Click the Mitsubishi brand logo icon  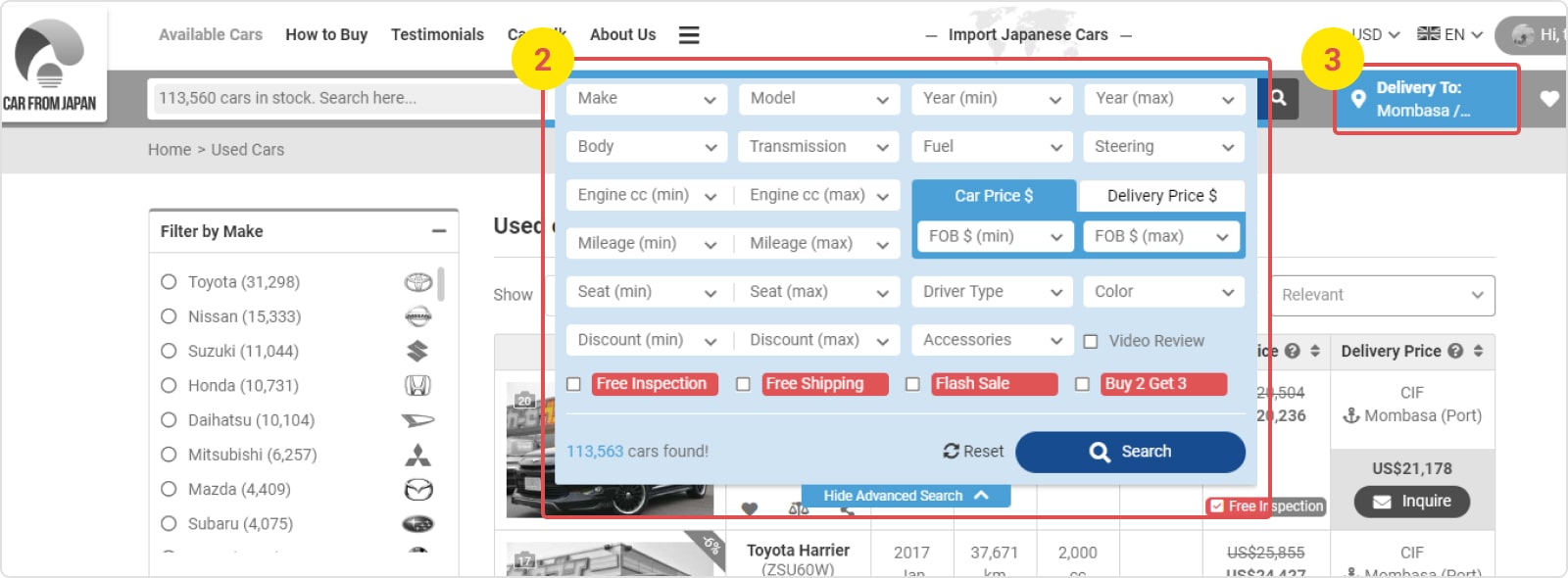click(x=418, y=455)
